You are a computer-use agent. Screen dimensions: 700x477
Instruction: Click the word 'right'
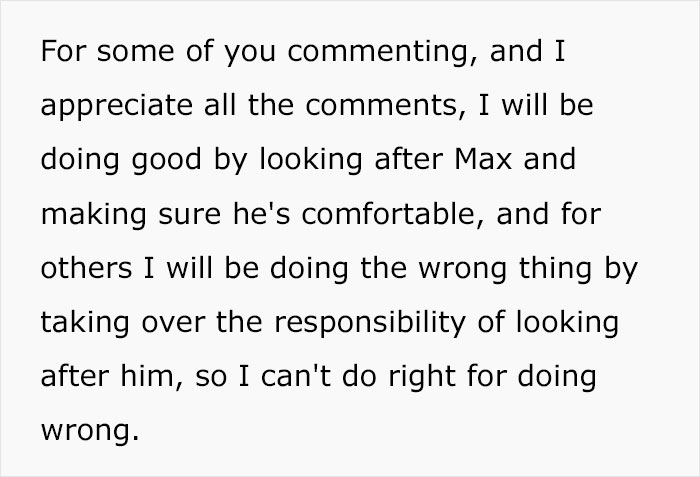[453, 378]
